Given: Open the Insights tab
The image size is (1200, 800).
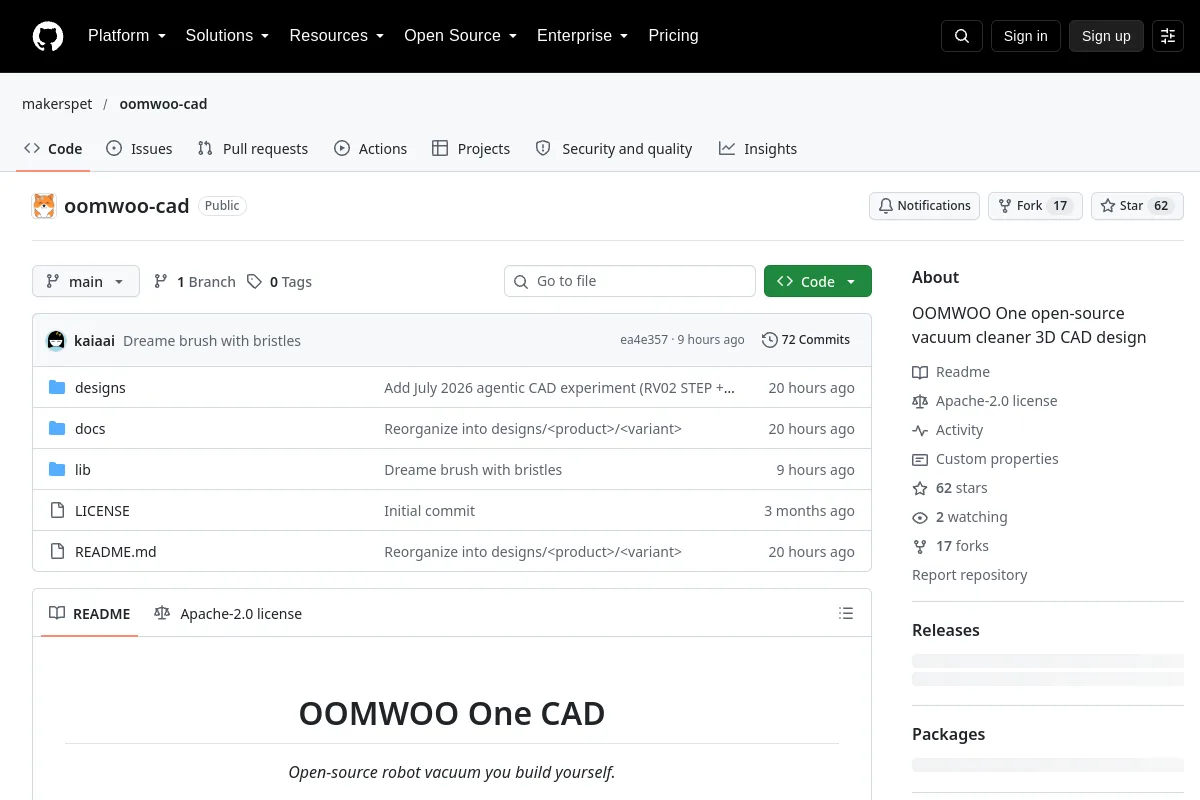Looking at the screenshot, I should (x=758, y=148).
